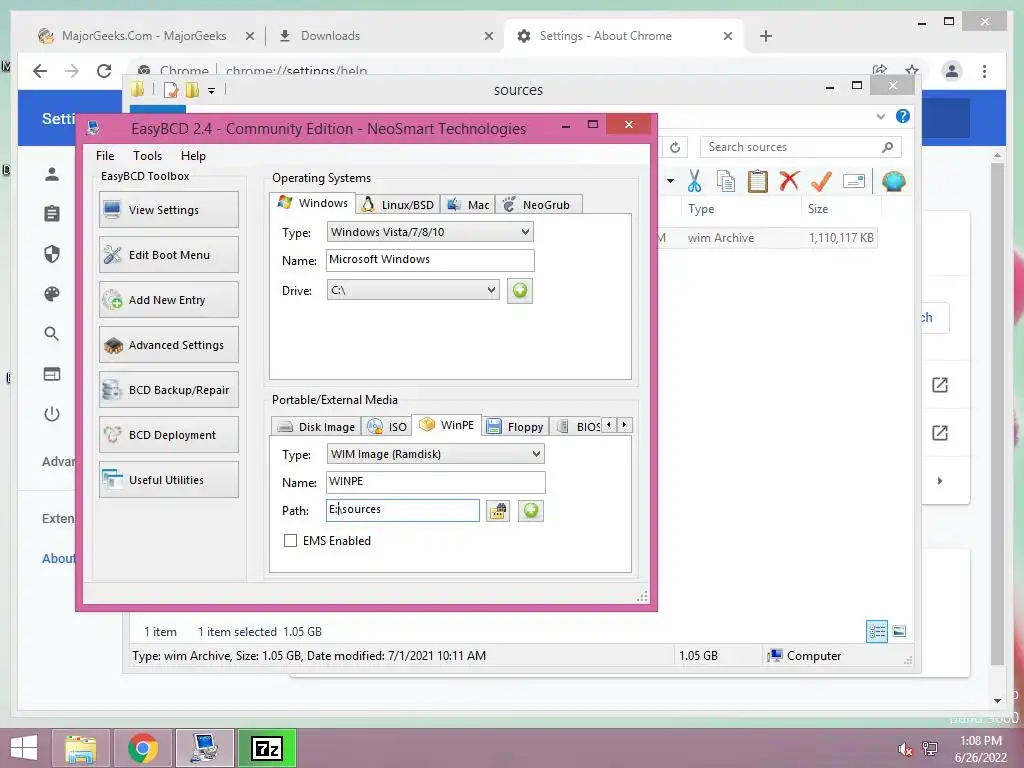The image size is (1024, 768).
Task: Switch to Downloads Chrome tab
Action: 385,36
